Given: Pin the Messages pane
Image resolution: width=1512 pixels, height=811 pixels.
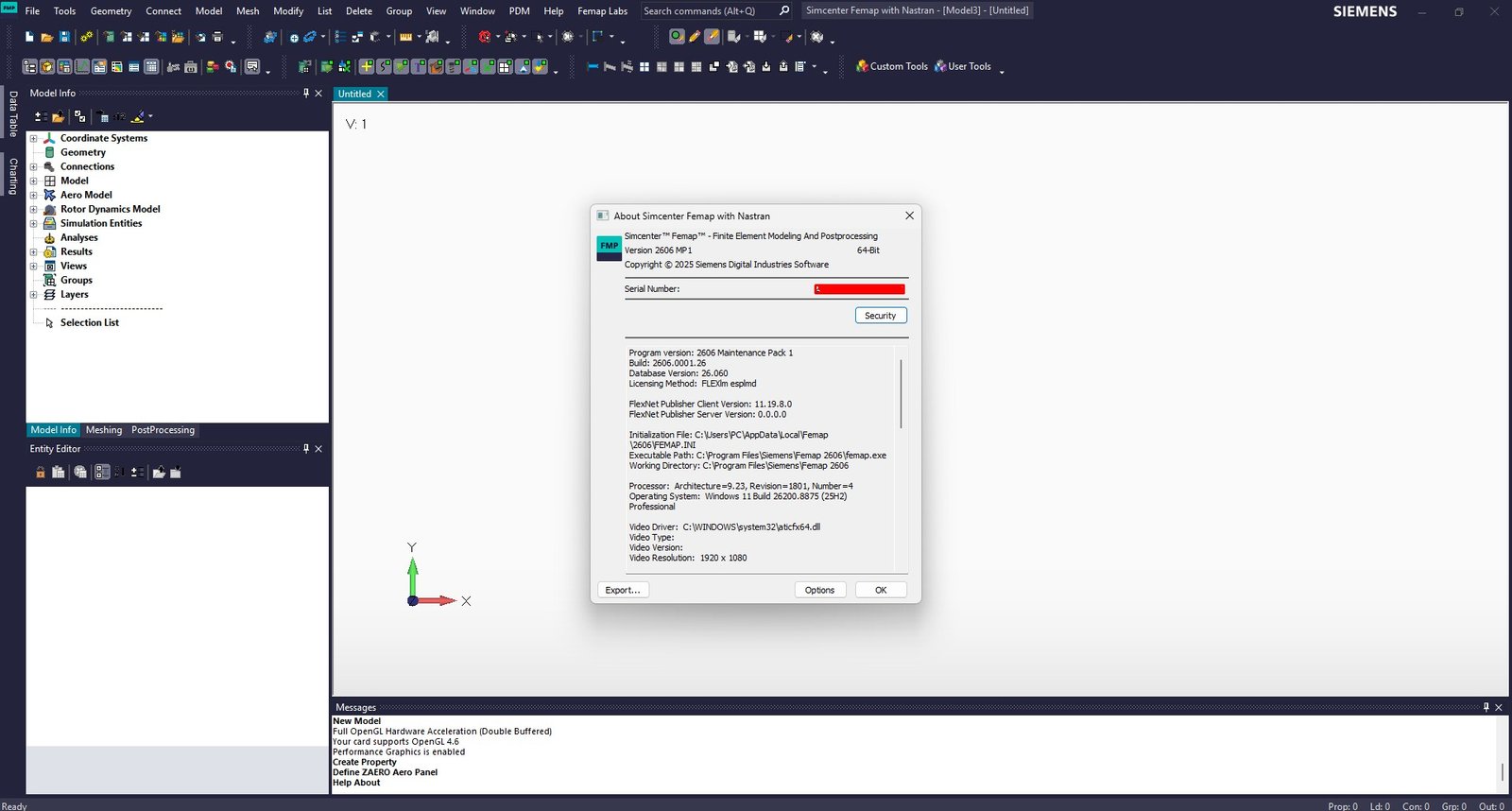Looking at the screenshot, I should pyautogui.click(x=1486, y=707).
